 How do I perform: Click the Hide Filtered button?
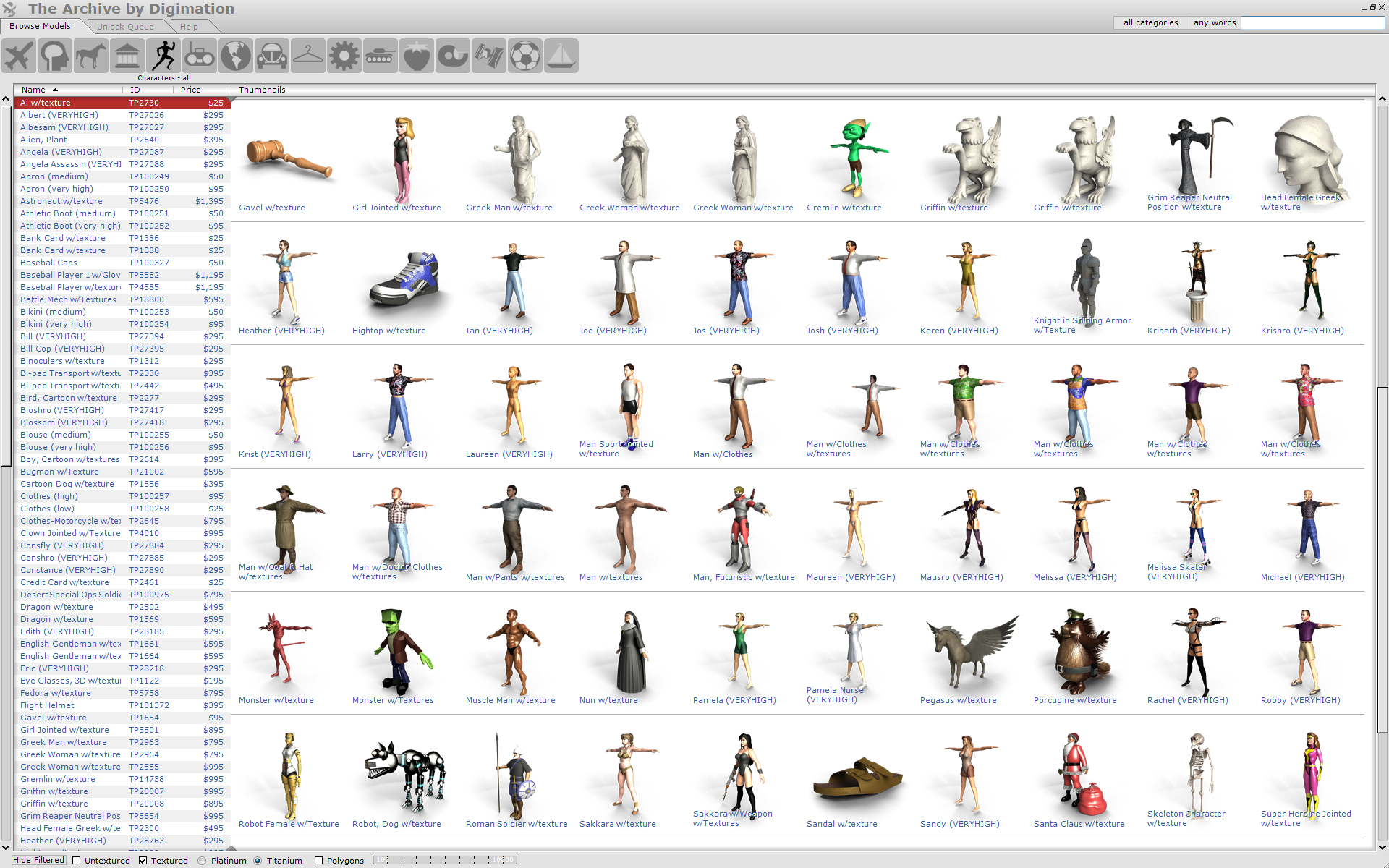[x=39, y=860]
